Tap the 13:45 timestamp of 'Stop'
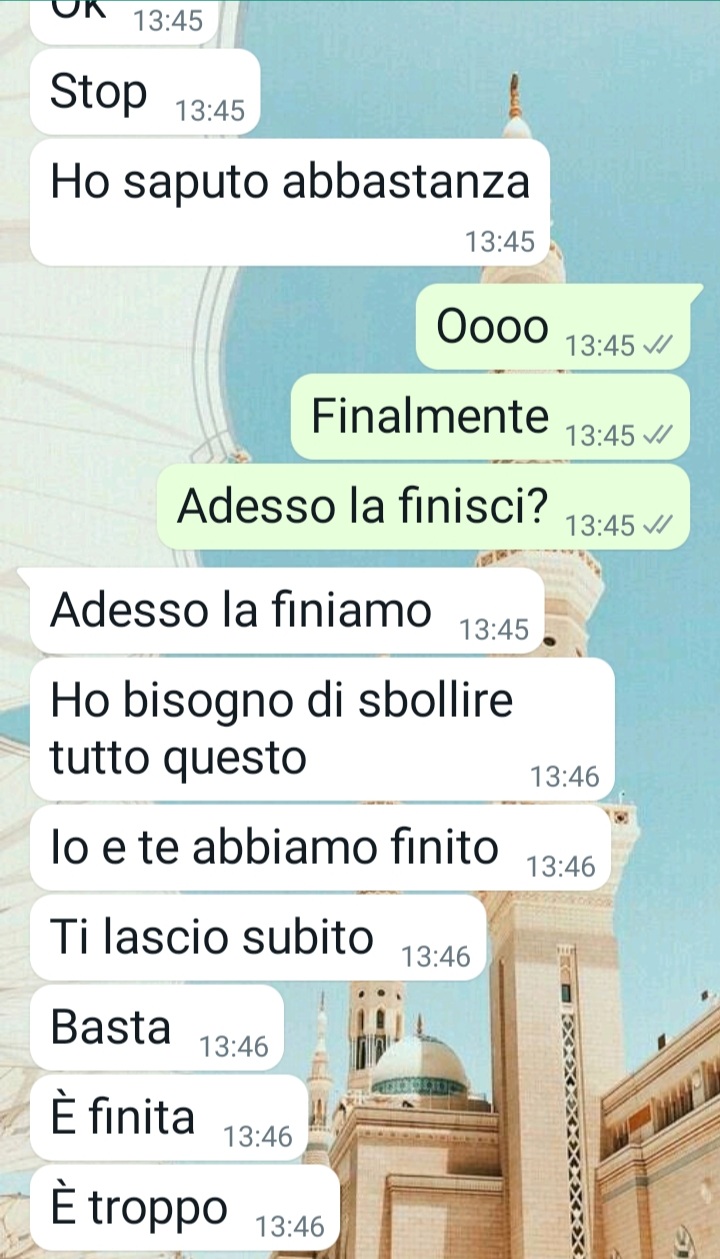 tap(210, 111)
